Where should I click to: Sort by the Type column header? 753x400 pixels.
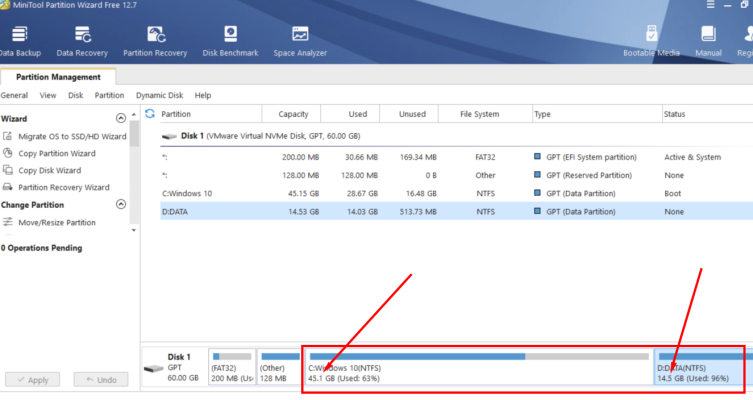click(597, 114)
